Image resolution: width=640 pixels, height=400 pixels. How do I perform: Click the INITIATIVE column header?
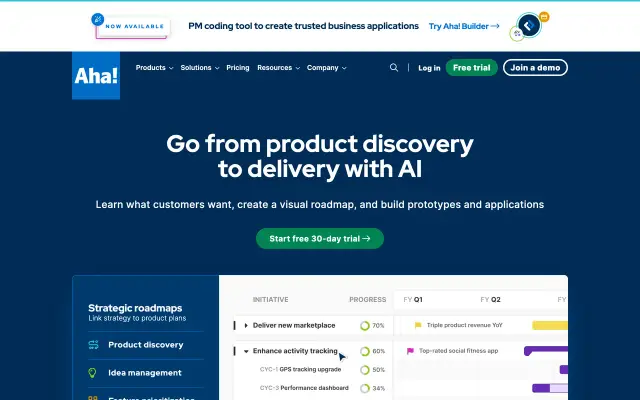click(271, 300)
